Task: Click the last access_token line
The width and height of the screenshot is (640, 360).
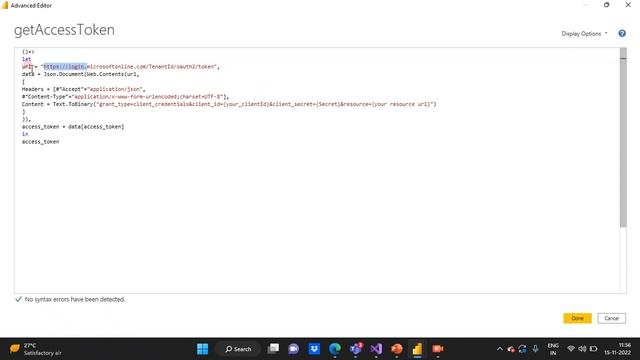Action: click(x=40, y=142)
